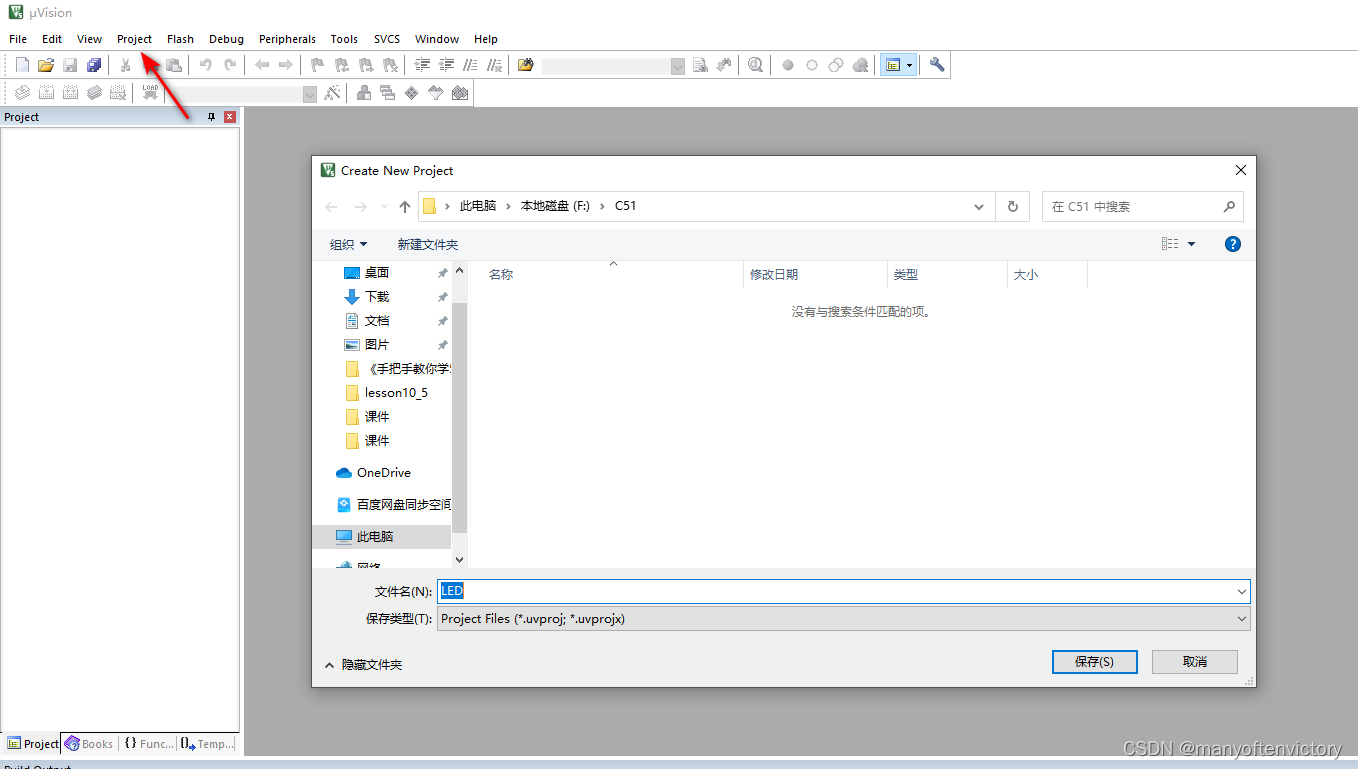Viewport: 1358px width, 769px height.
Task: Open Options for Target magic wand icon
Action: 333,93
